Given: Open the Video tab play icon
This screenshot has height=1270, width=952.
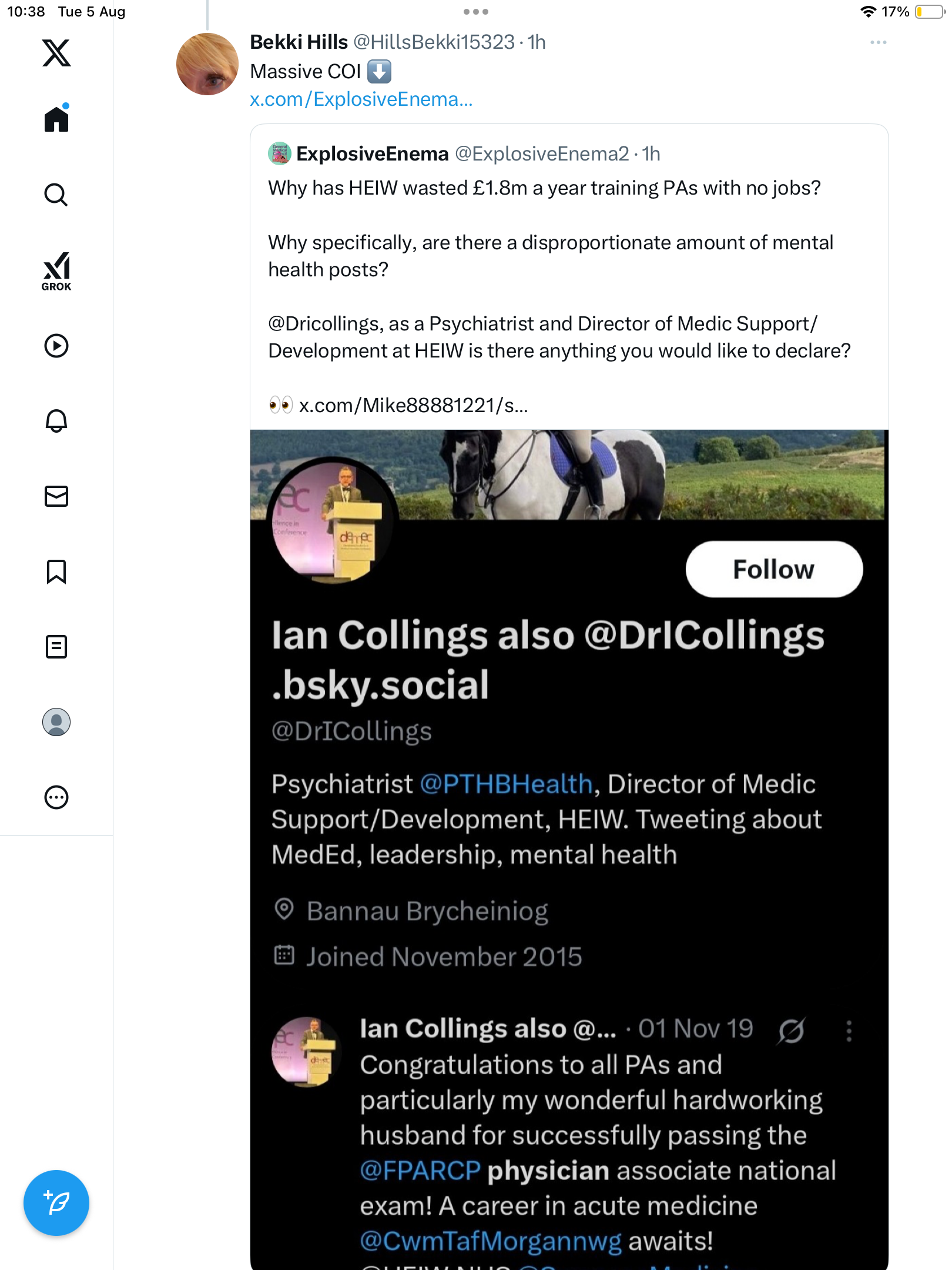Looking at the screenshot, I should pos(56,346).
